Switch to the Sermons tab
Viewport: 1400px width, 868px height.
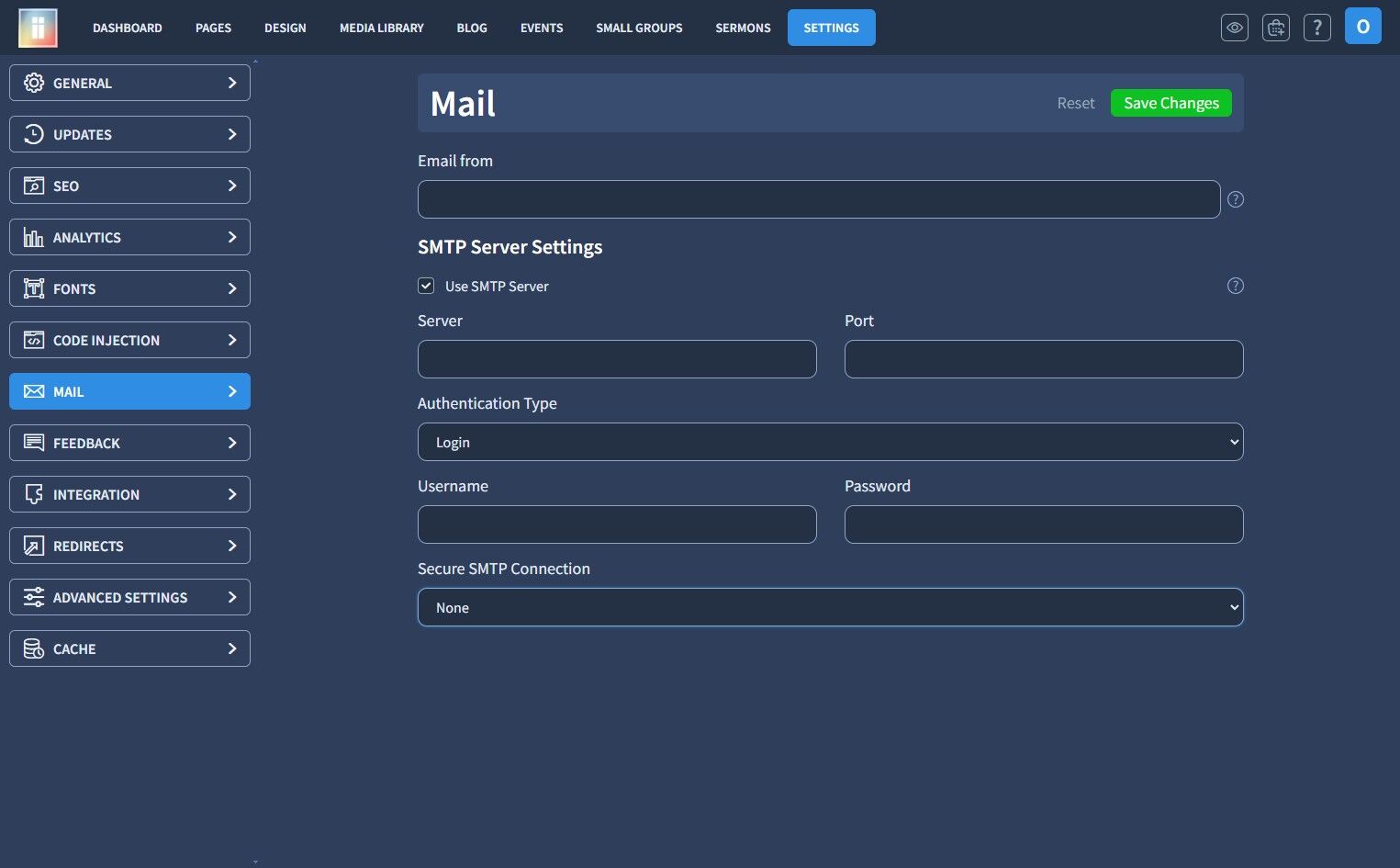(x=743, y=28)
